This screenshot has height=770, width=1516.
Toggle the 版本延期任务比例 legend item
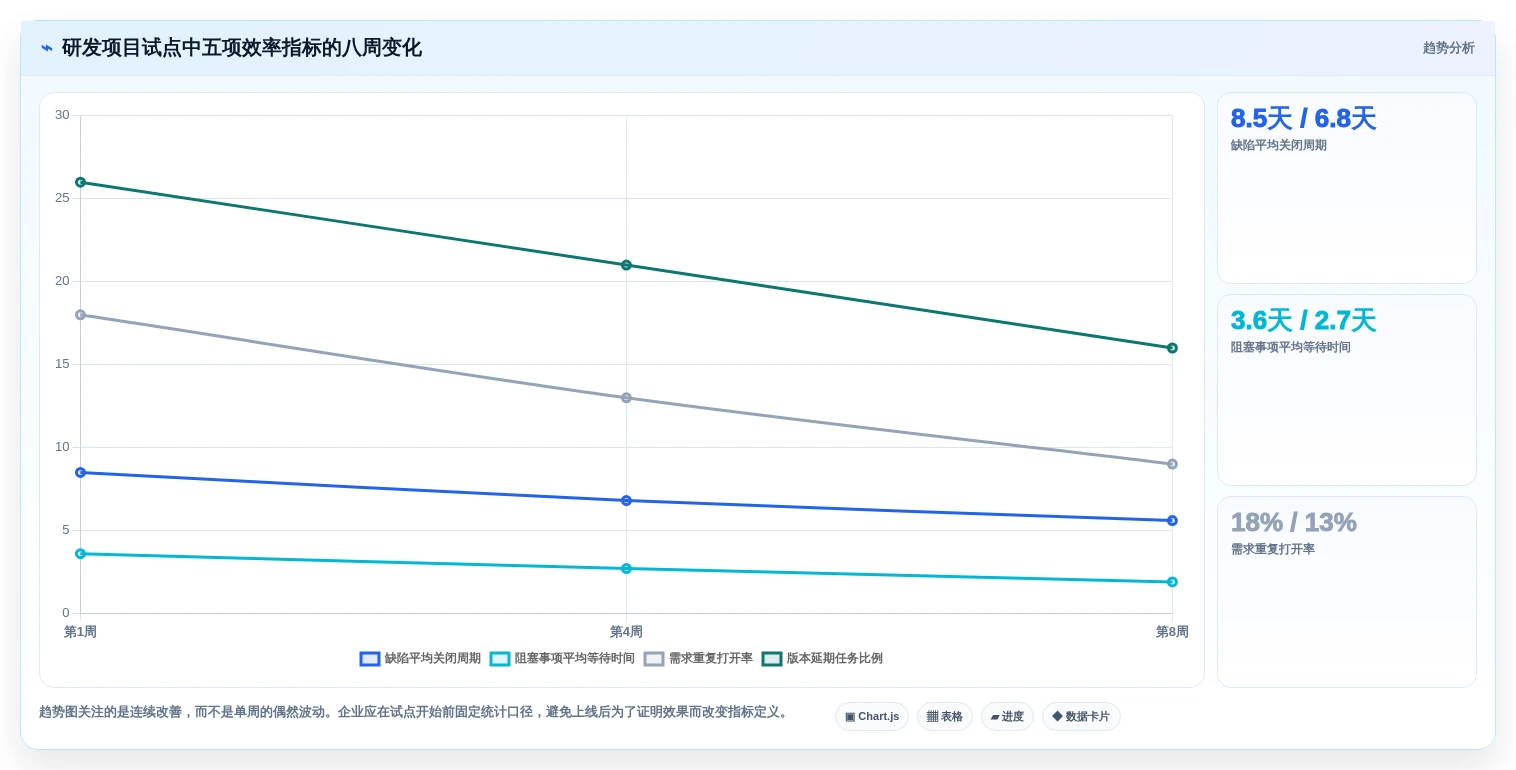coord(822,659)
